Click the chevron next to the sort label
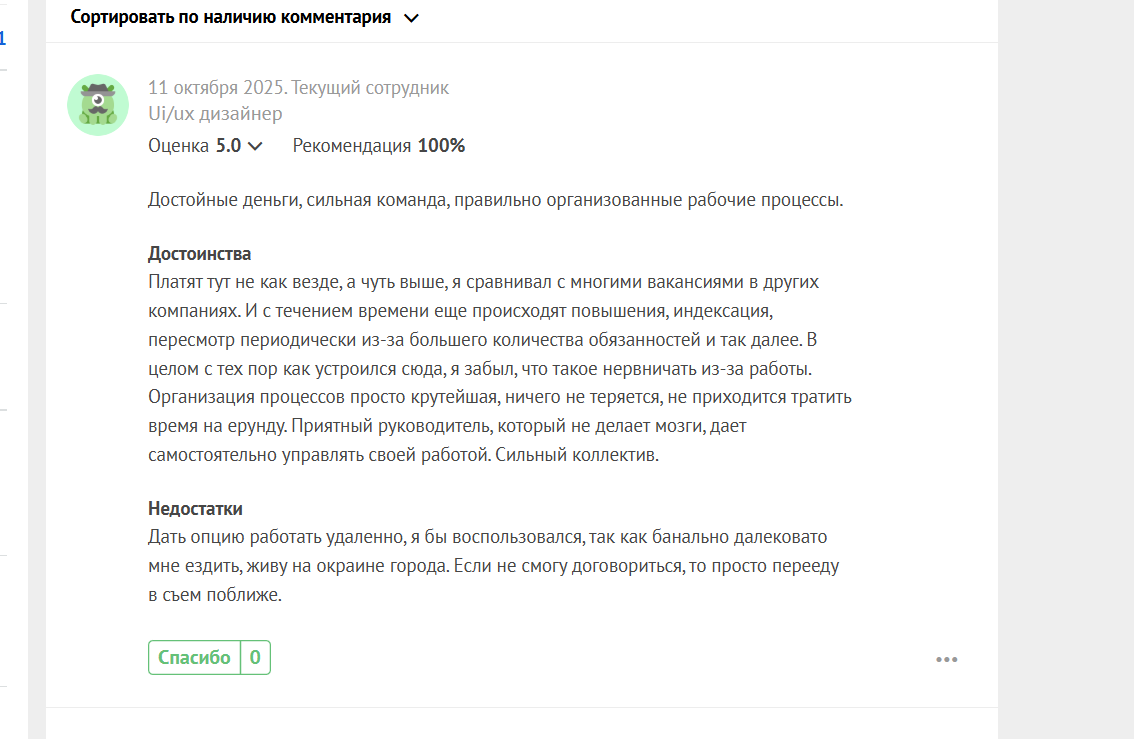 (411, 18)
